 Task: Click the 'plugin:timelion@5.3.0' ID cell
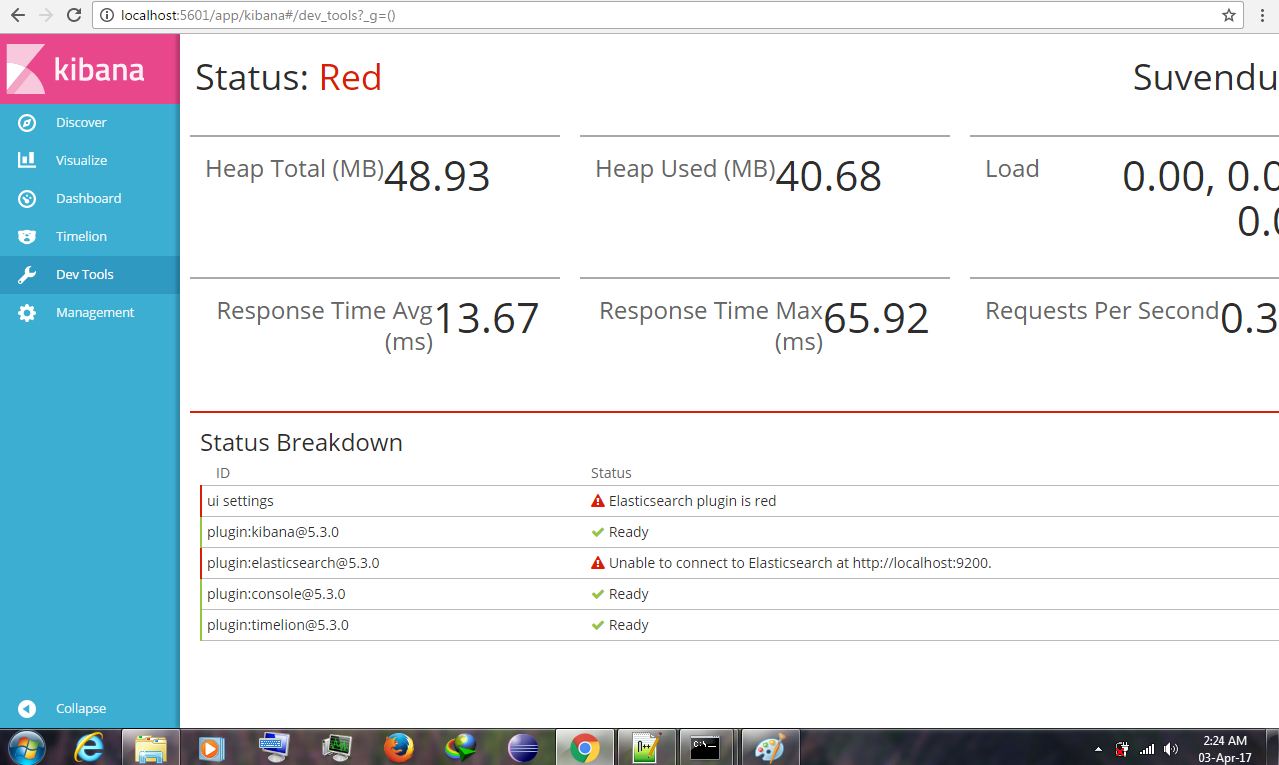(278, 625)
